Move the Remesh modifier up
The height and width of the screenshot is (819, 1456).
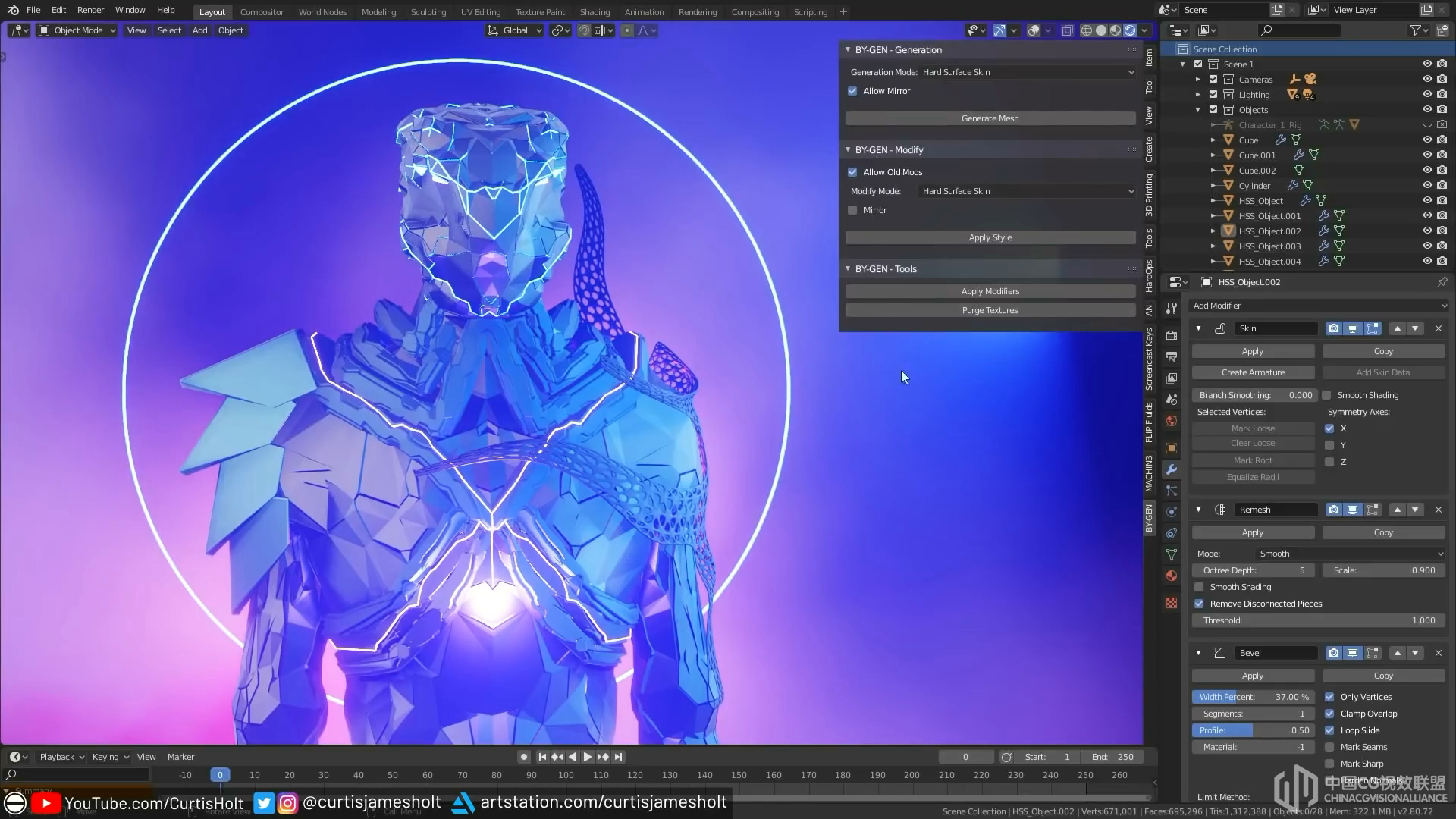tap(1398, 510)
